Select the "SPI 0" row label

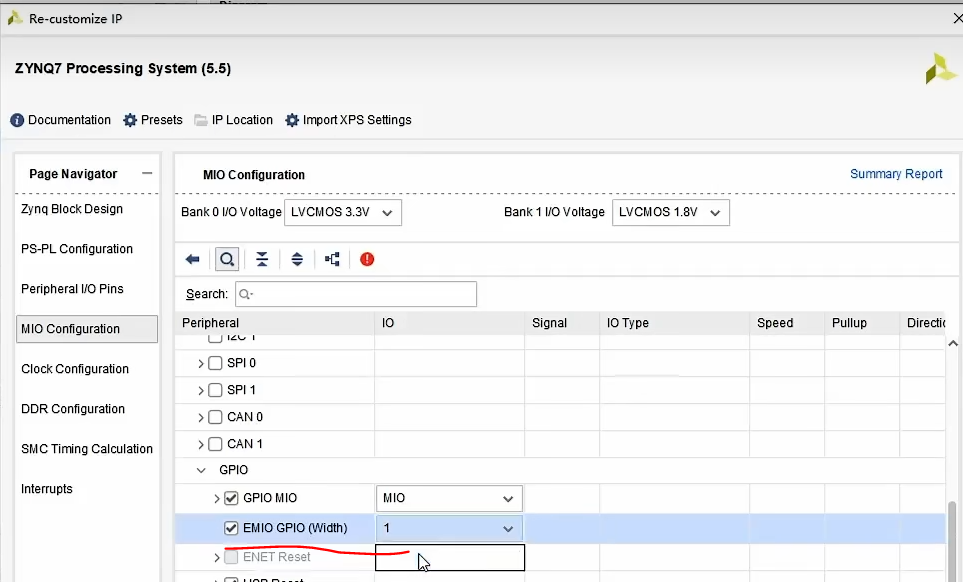coord(241,363)
